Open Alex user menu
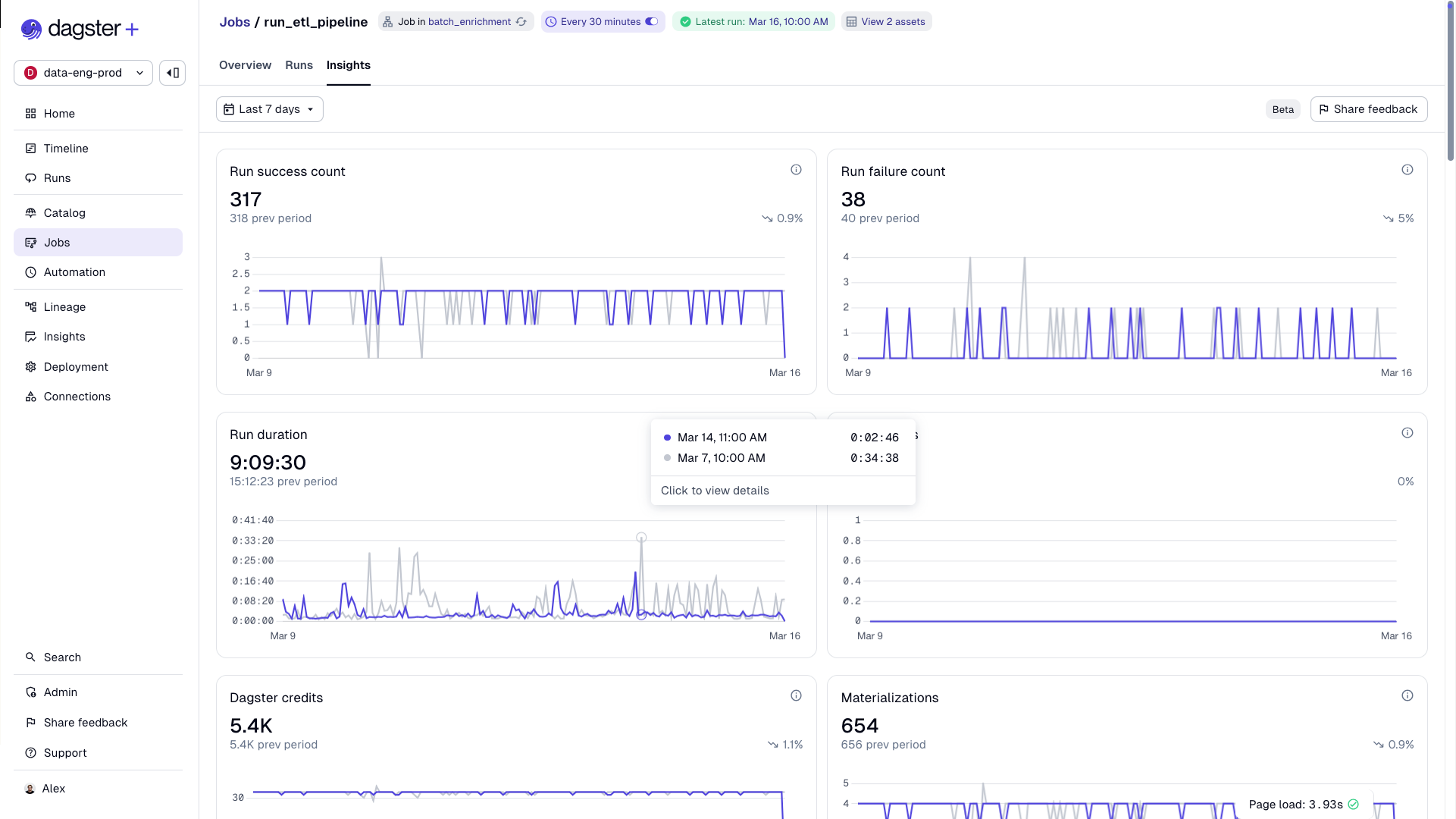The width and height of the screenshot is (1456, 819). [53, 789]
